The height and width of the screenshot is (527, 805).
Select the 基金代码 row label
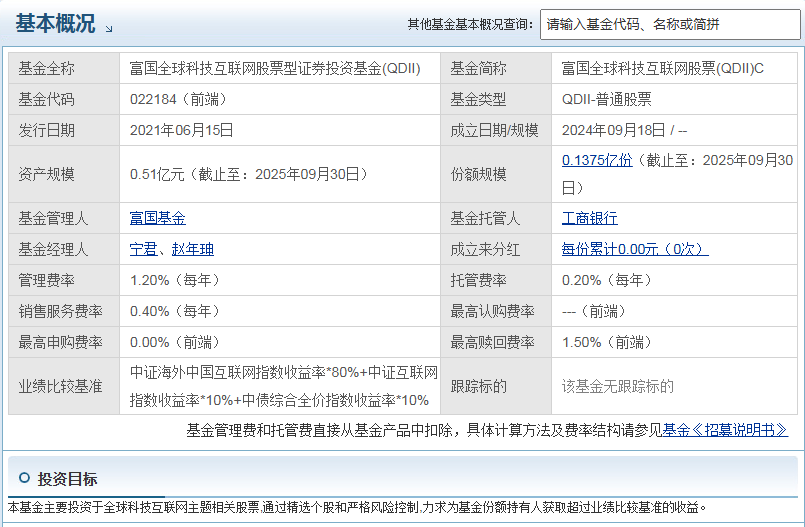point(46,99)
